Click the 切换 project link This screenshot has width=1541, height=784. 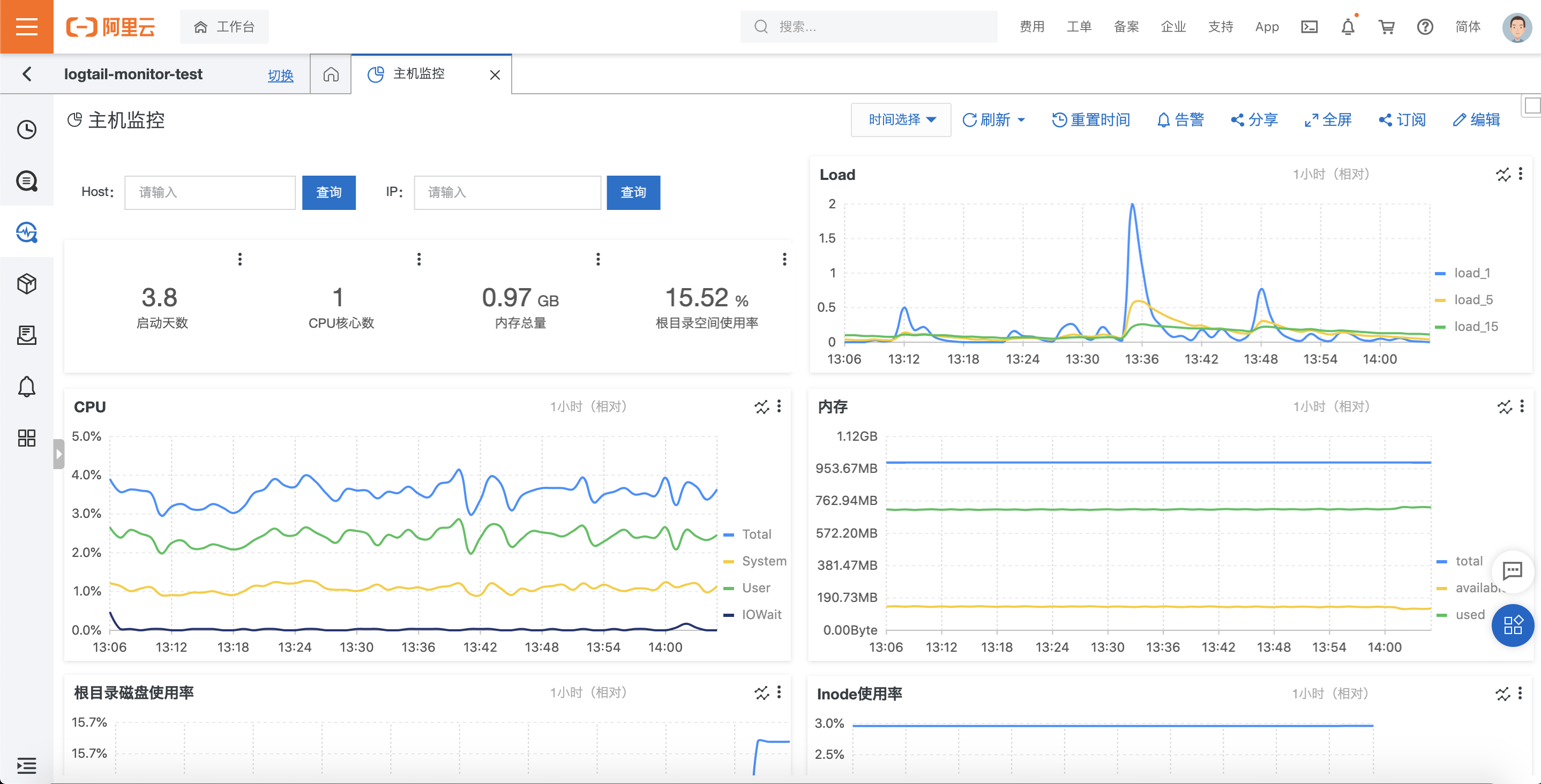point(280,76)
